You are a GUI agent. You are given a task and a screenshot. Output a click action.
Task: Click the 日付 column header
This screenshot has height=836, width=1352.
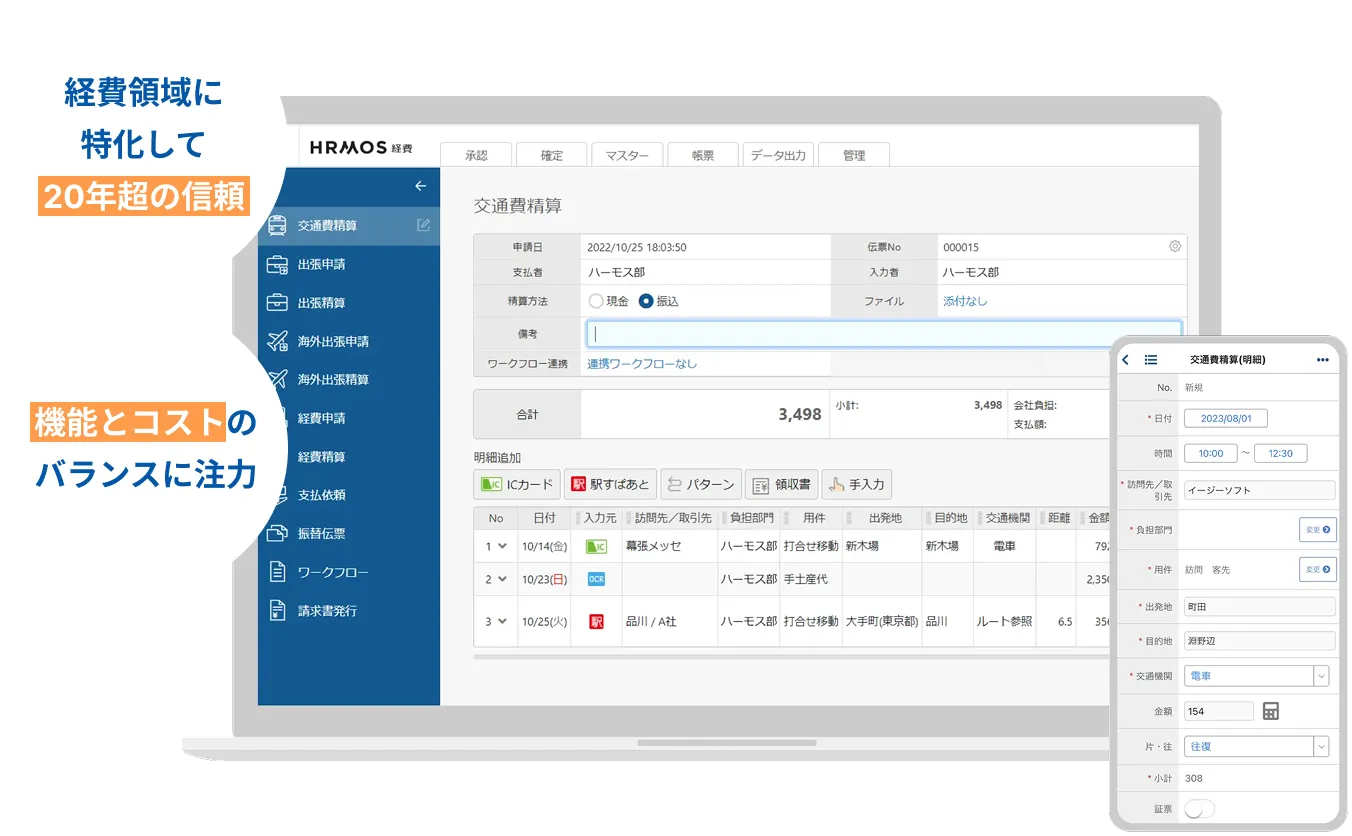544,518
